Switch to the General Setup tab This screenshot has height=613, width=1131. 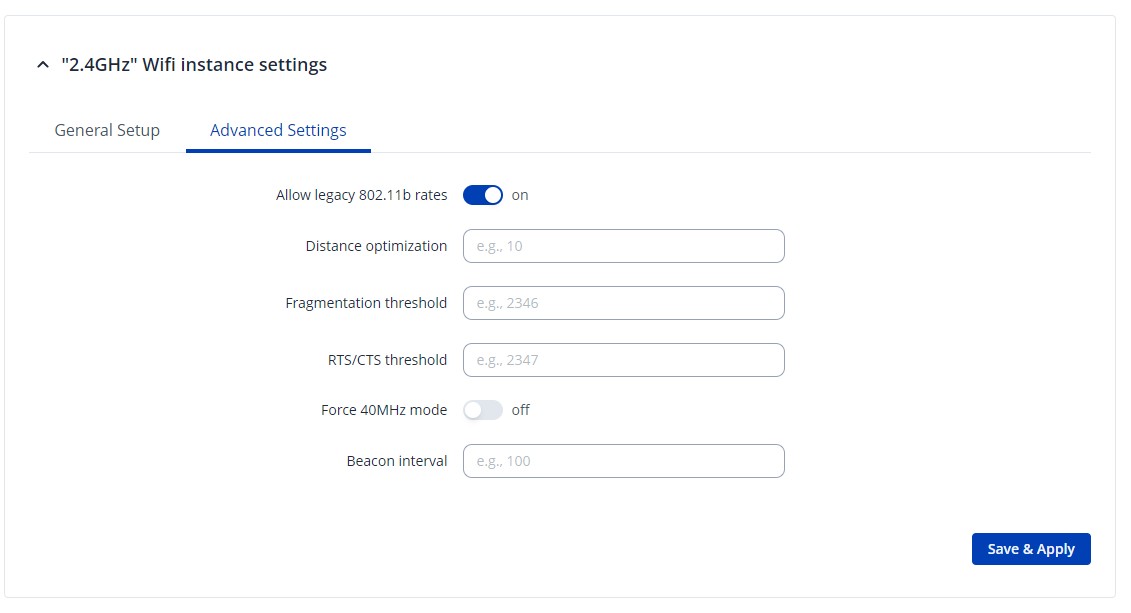point(107,130)
